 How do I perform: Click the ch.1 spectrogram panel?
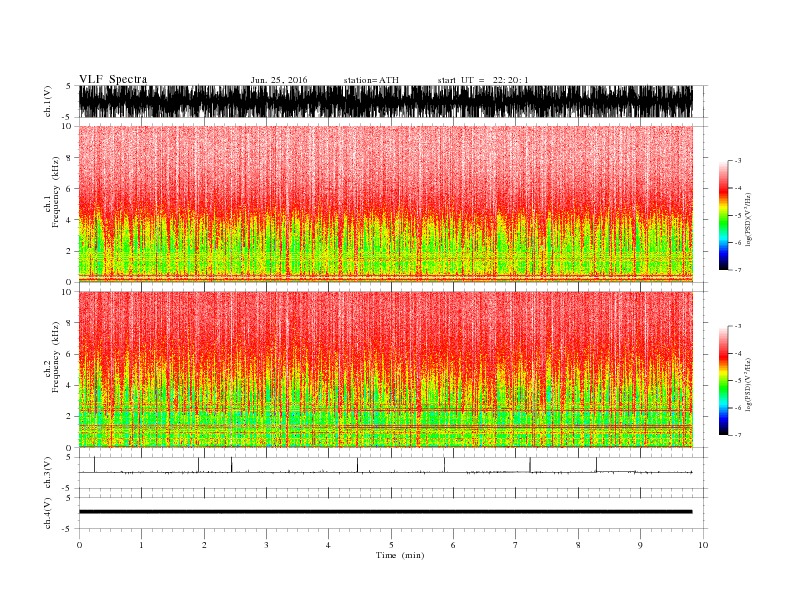[x=385, y=204]
